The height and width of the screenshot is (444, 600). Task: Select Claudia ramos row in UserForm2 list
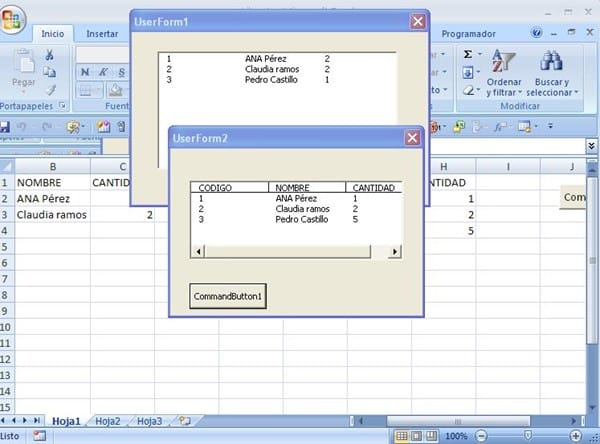tap(297, 209)
